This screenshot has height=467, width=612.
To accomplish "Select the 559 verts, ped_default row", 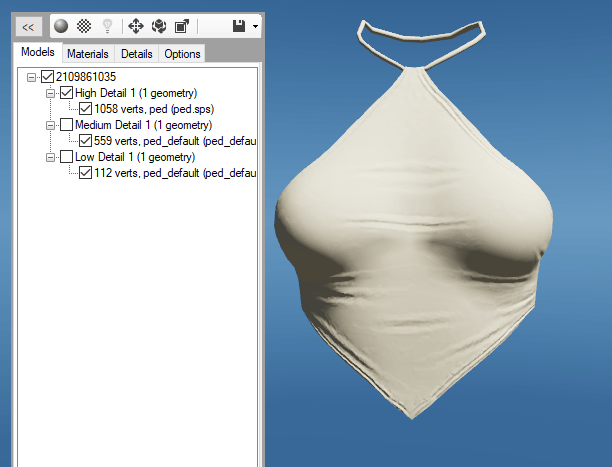I will pos(175,141).
